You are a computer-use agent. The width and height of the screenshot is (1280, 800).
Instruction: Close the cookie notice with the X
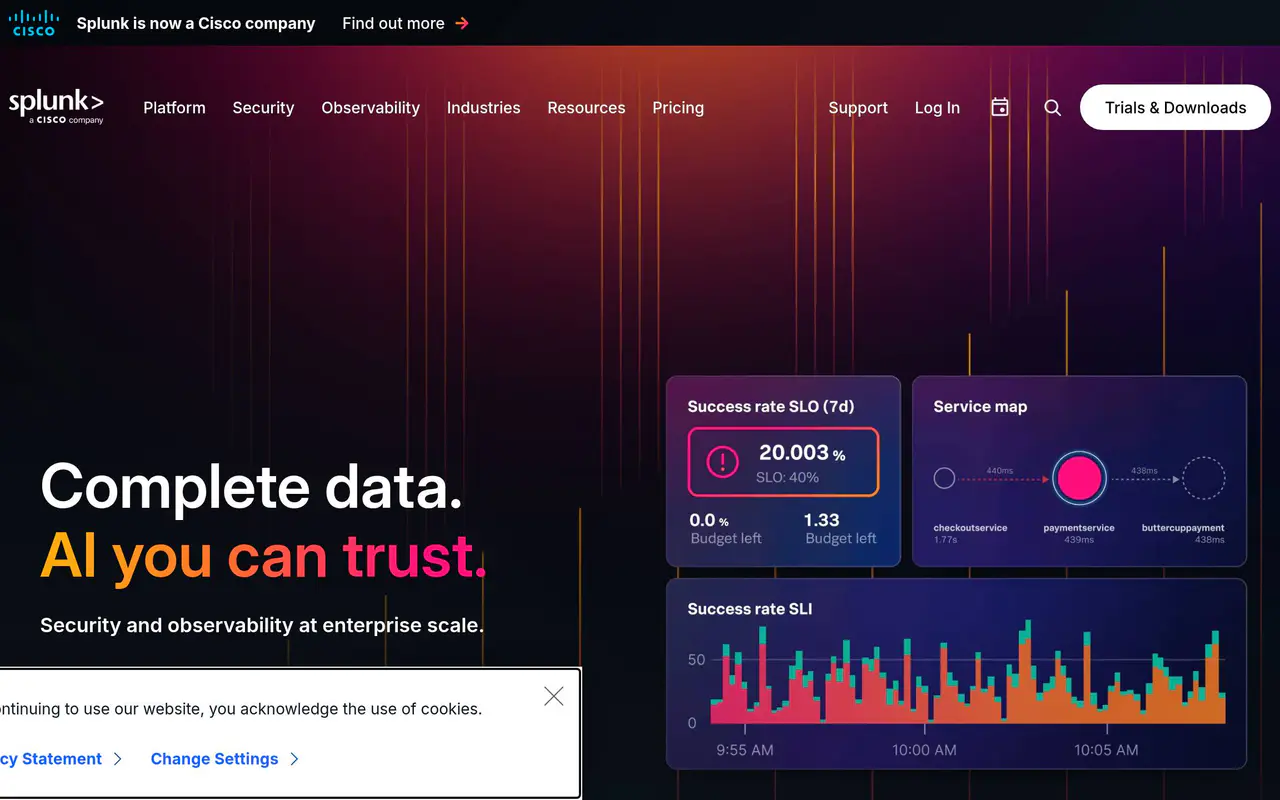[554, 696]
